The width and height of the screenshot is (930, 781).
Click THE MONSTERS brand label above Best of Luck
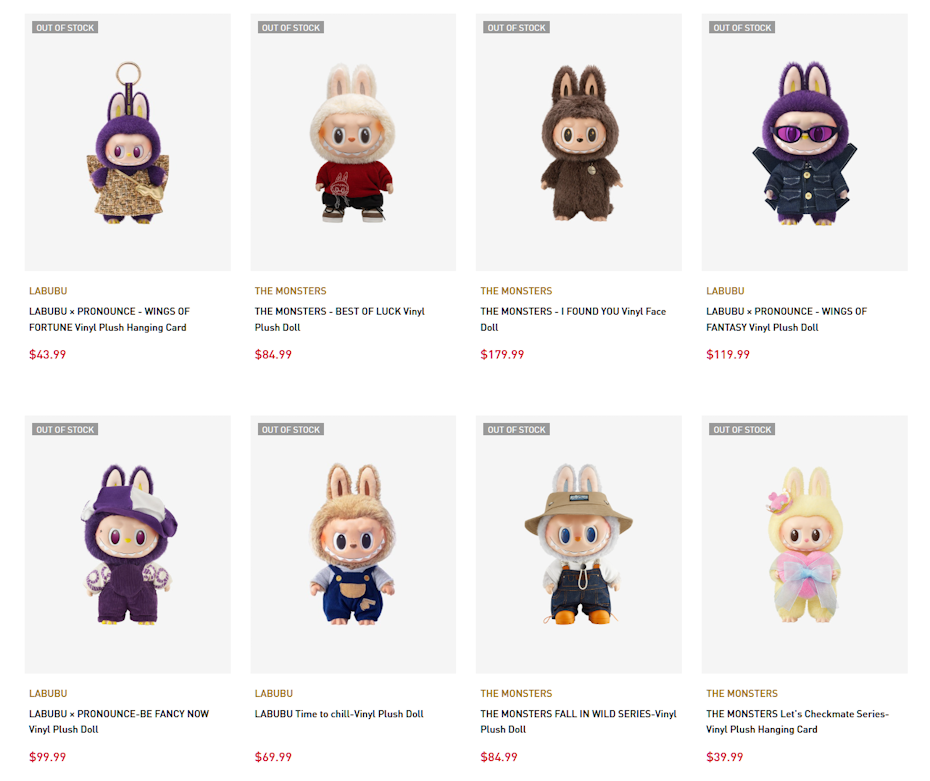(290, 291)
